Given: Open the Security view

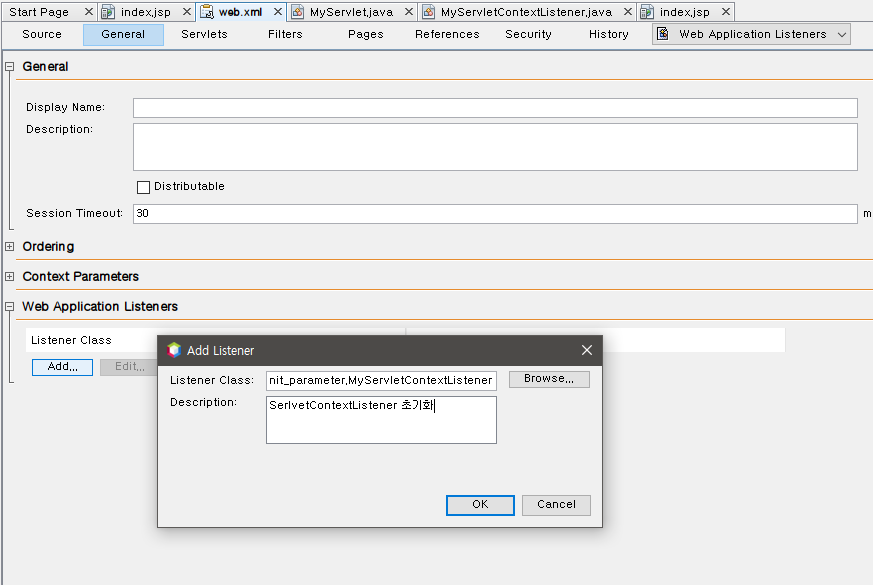Looking at the screenshot, I should pyautogui.click(x=528, y=35).
